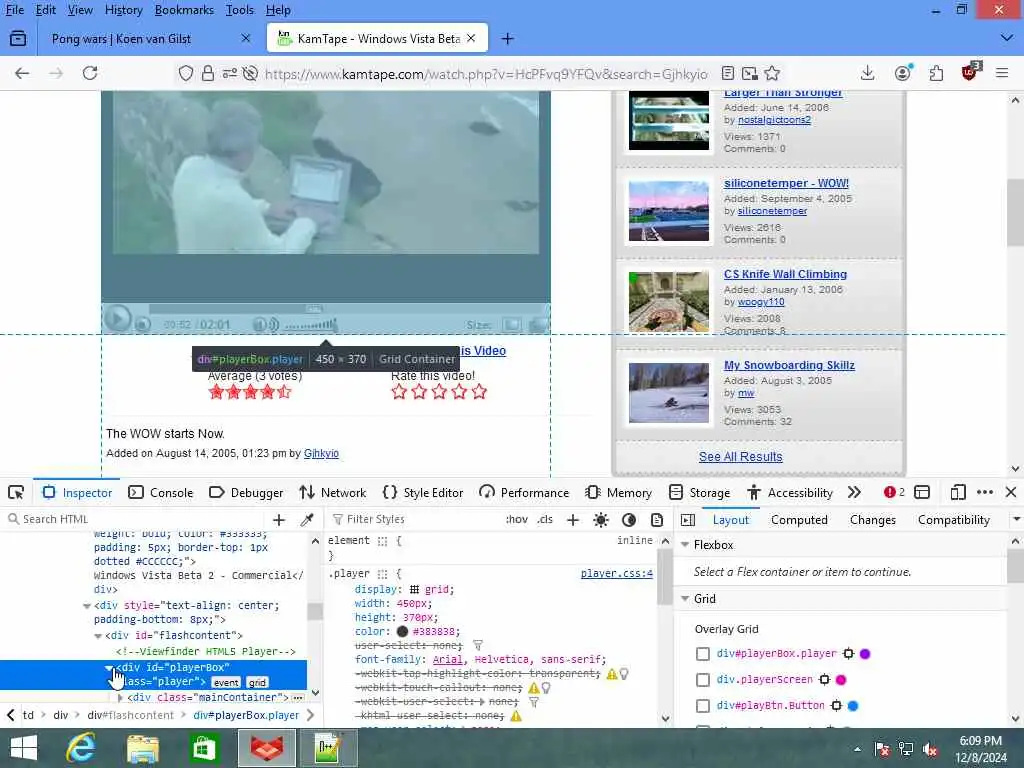Open uploader Gjhkyio profile link
The width and height of the screenshot is (1024, 768).
321,453
